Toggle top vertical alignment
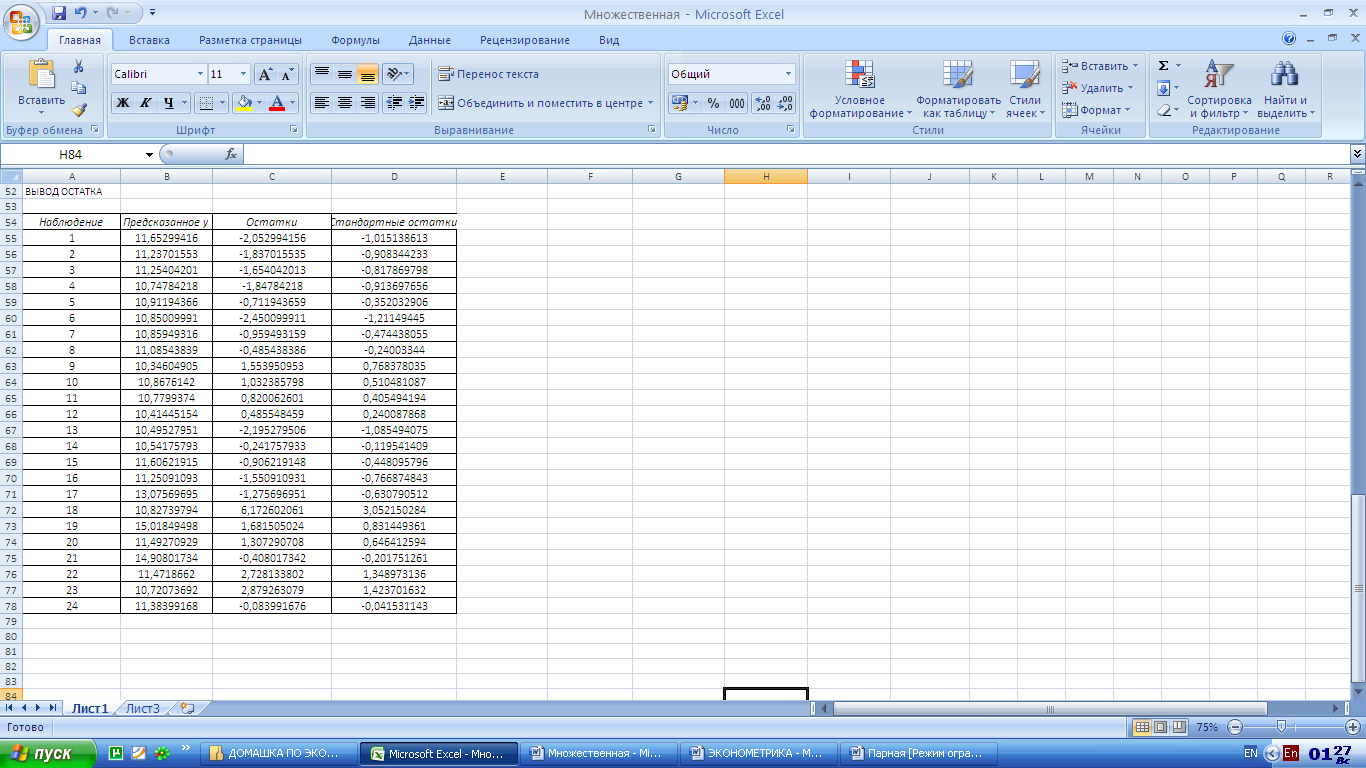1366x768 pixels. point(321,74)
